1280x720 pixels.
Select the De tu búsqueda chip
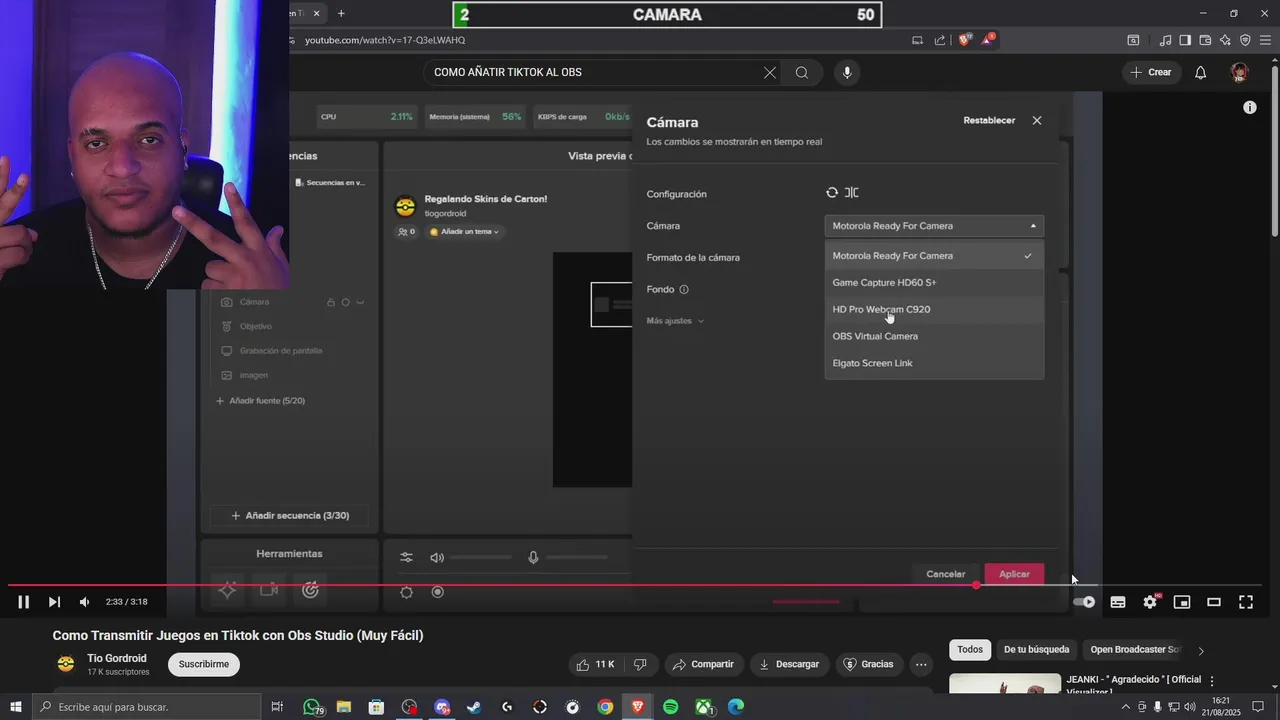[x=1037, y=650]
